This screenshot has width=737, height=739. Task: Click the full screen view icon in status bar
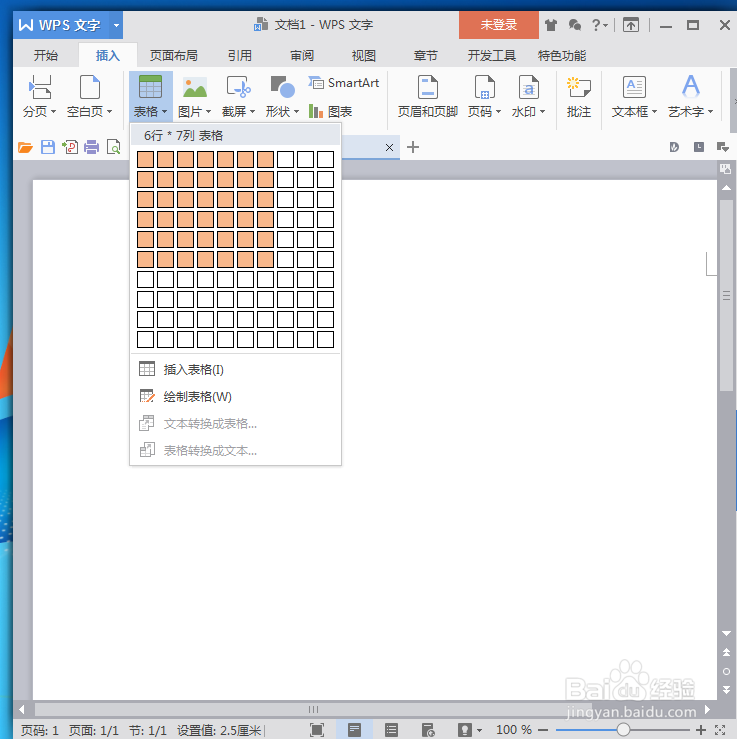[317, 730]
